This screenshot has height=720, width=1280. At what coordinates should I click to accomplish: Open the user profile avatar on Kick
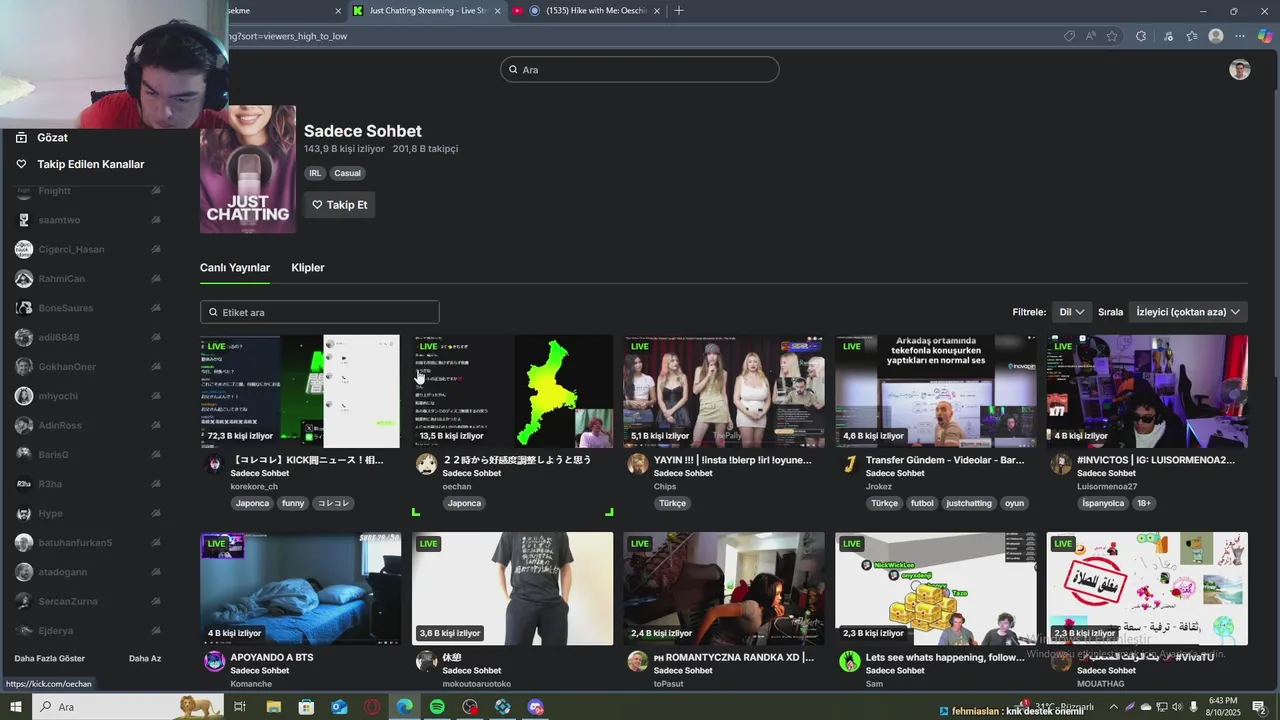(1240, 69)
